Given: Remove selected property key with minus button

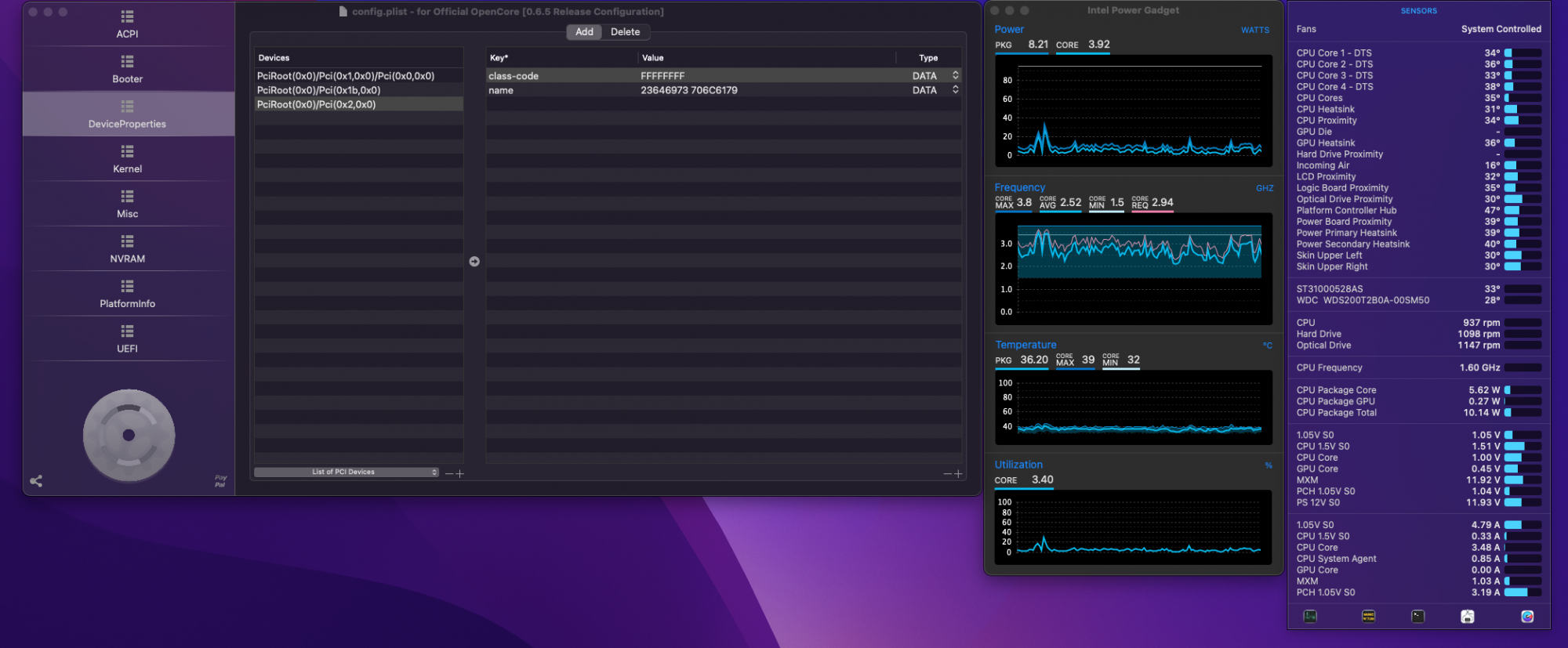Looking at the screenshot, I should (x=947, y=473).
